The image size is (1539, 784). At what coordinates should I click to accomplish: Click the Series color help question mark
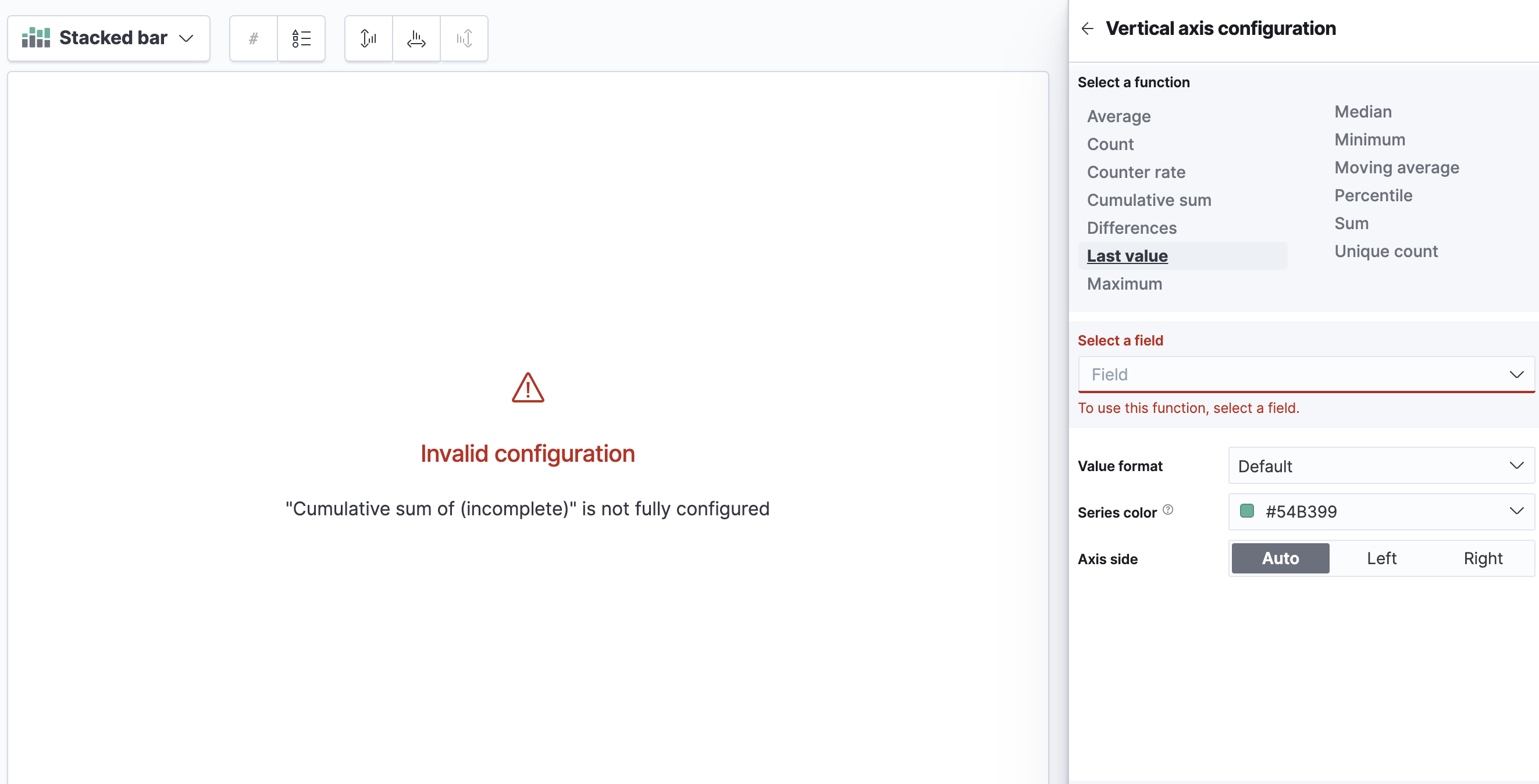pos(1168,509)
